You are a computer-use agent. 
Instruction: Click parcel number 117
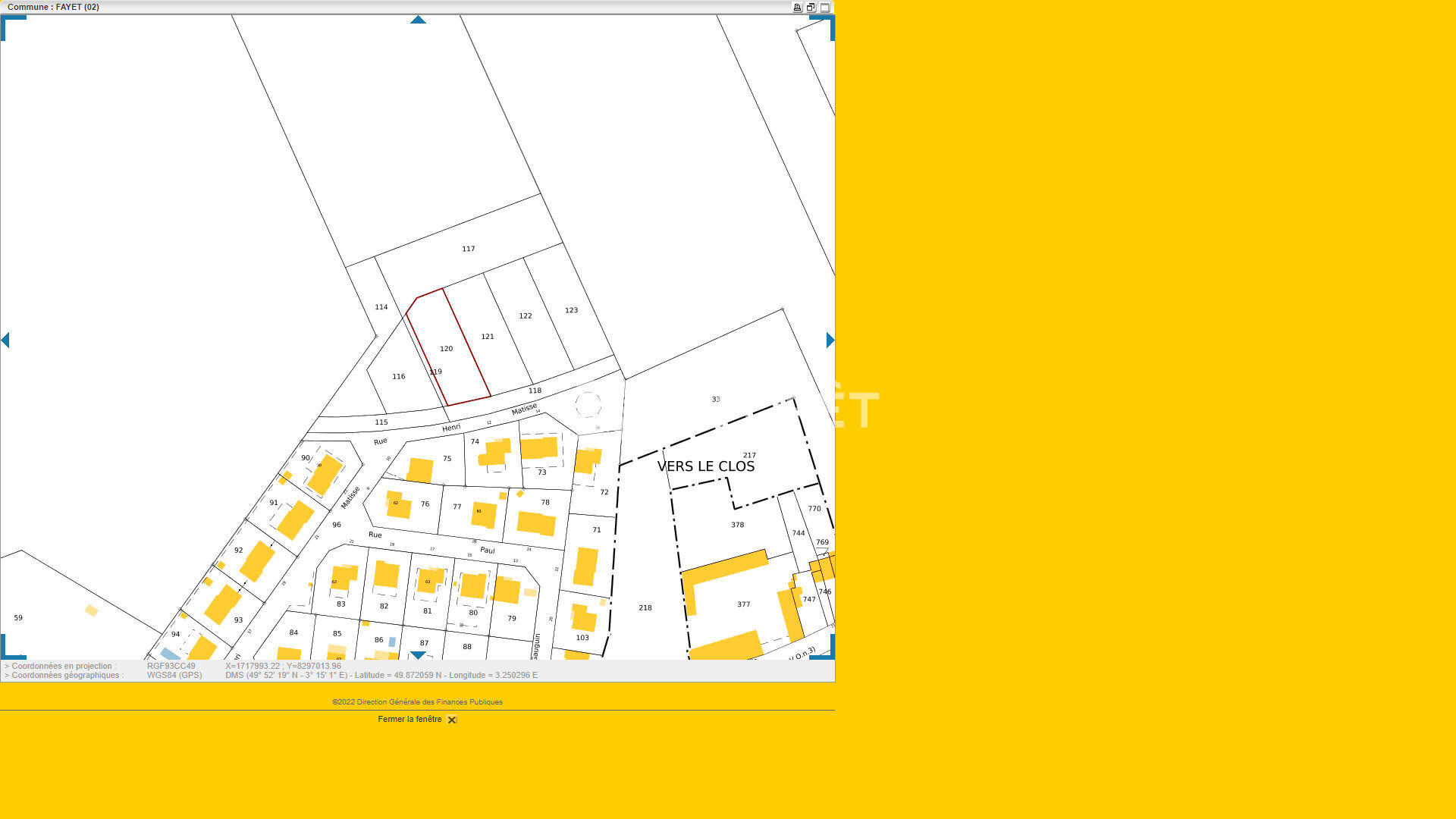tap(469, 249)
